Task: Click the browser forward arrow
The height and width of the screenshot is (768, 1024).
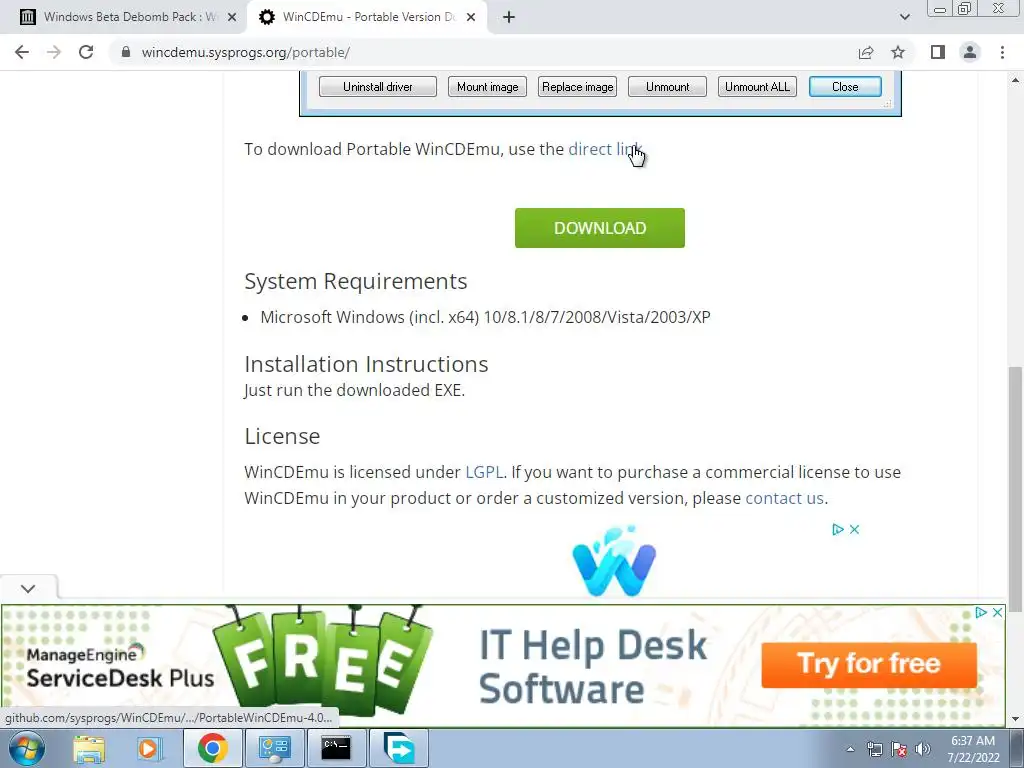Action: 54,52
